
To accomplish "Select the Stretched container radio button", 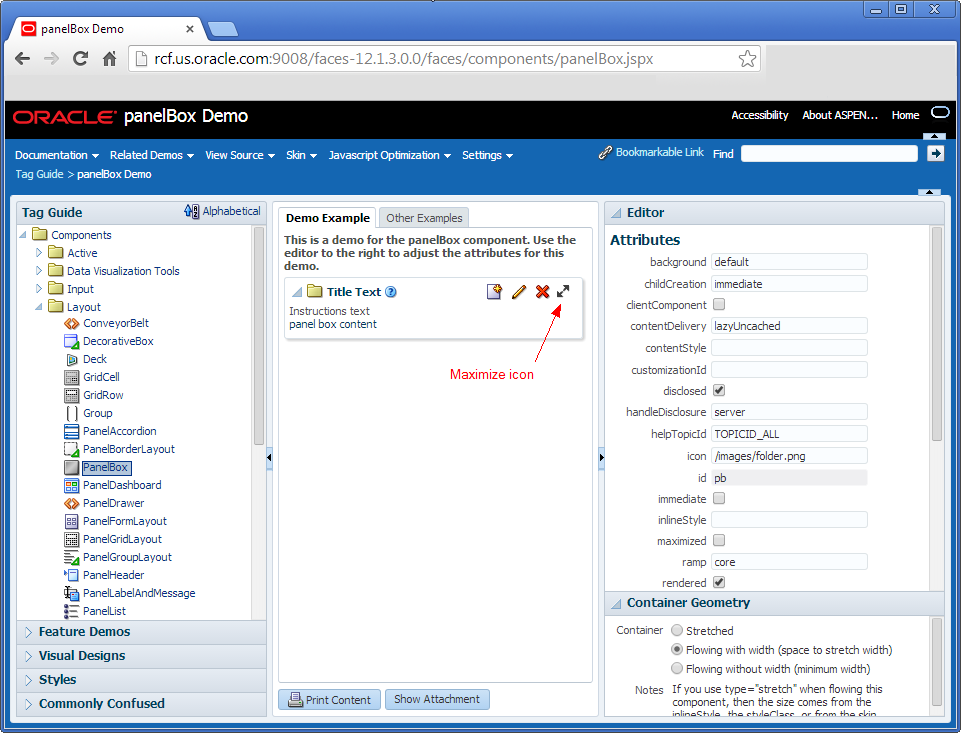I will (677, 630).
